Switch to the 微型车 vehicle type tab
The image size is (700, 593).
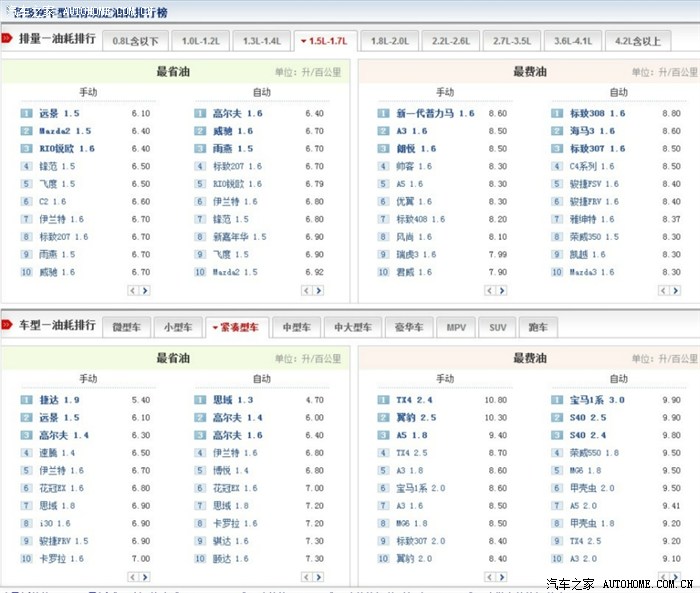[126, 327]
